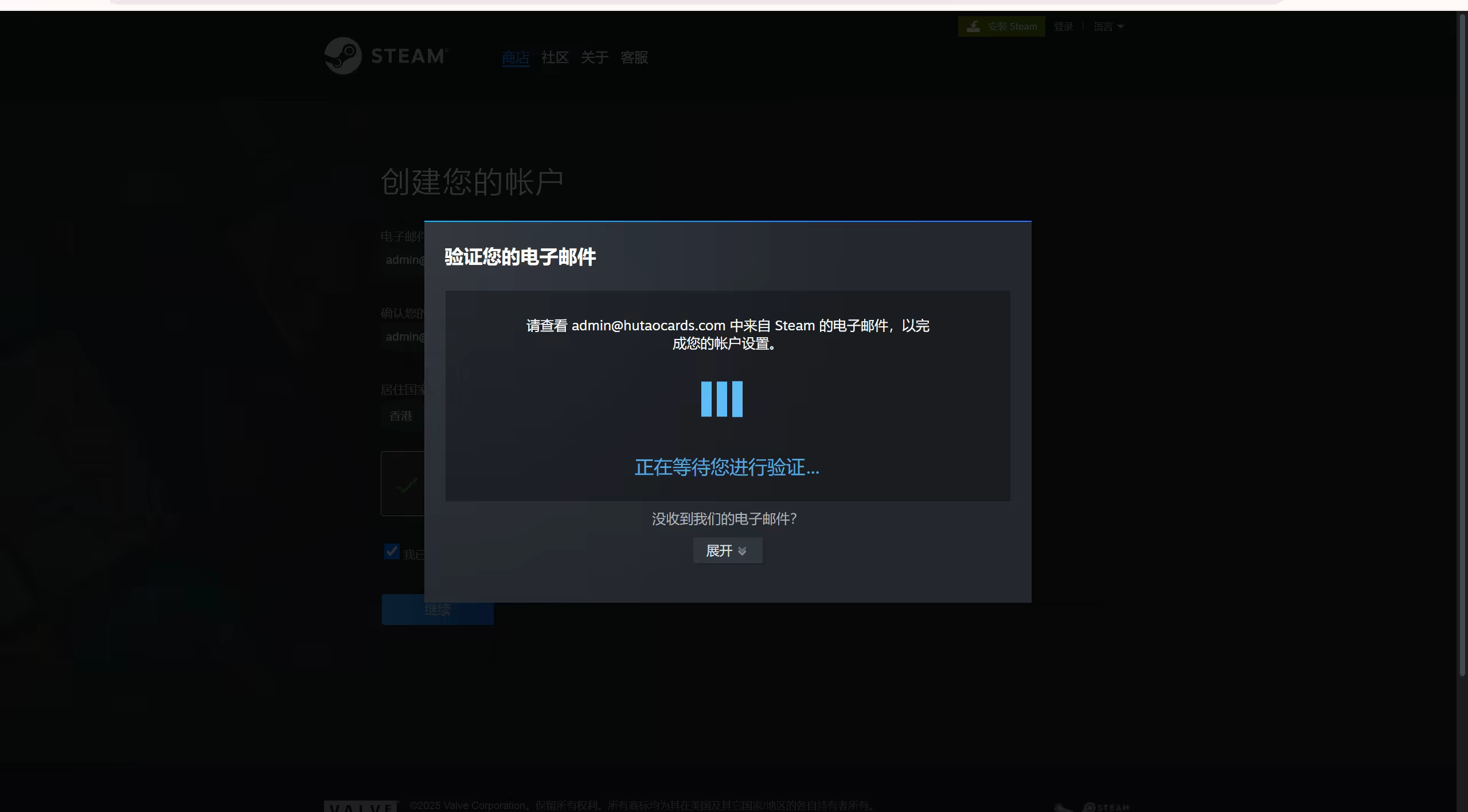Click the Valve logo in the footer
The image size is (1468, 812).
[361, 806]
